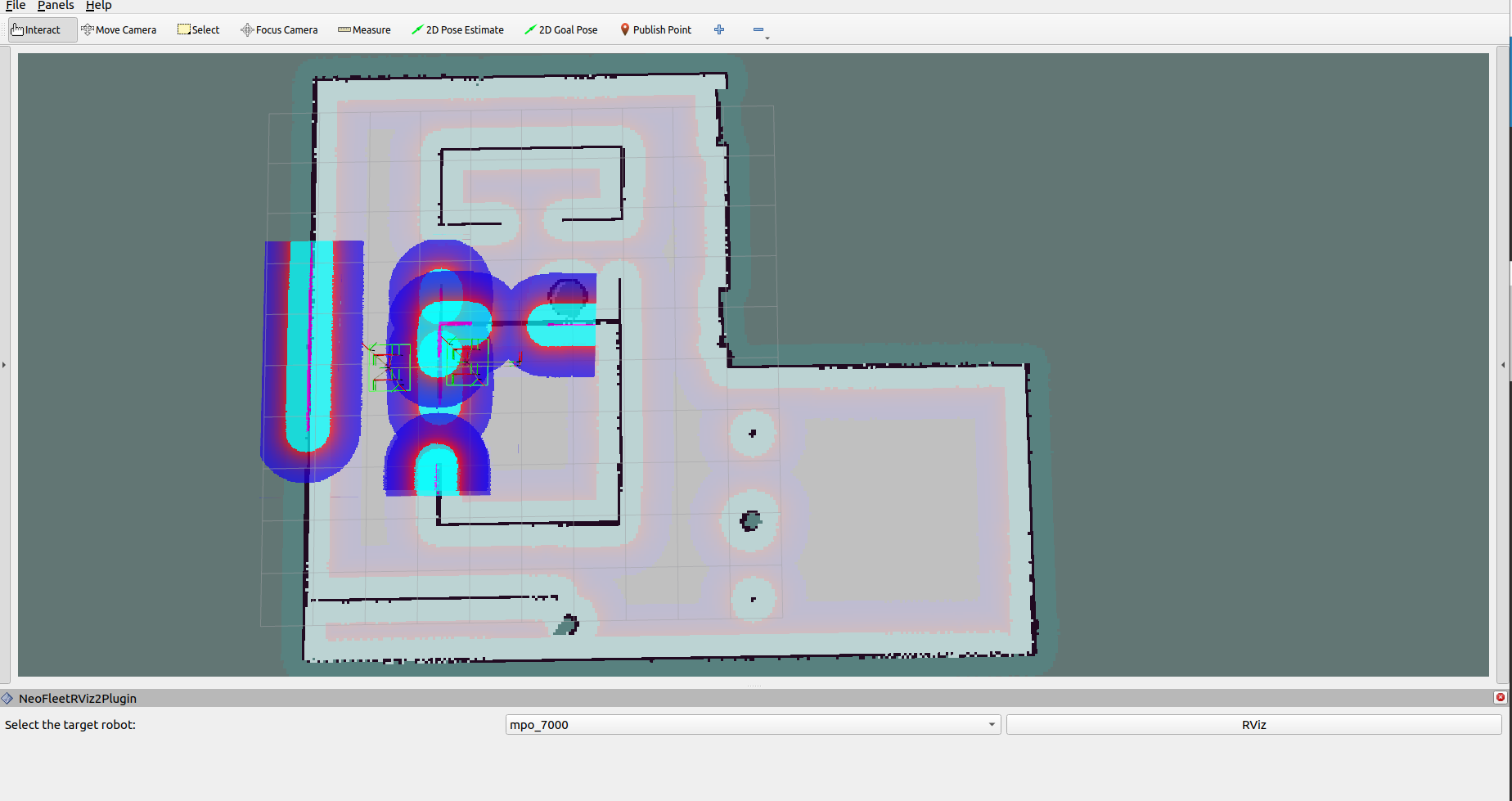Open the Help menu
The height and width of the screenshot is (801, 1512).
point(98,6)
